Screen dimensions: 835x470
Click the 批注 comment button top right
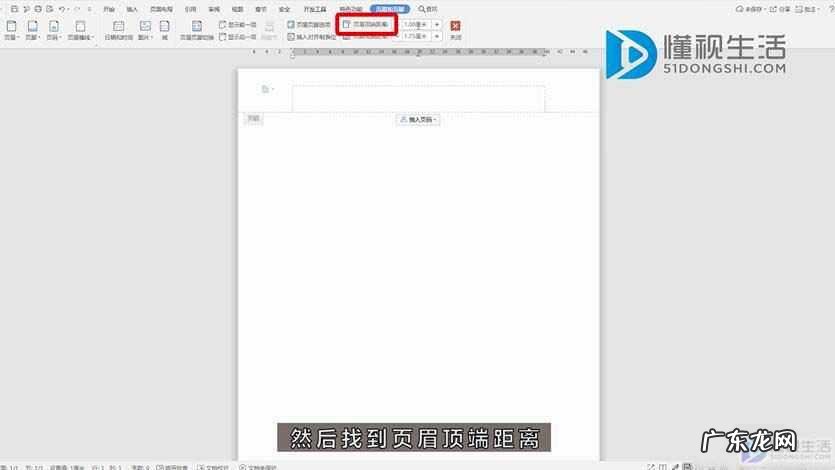[806, 9]
